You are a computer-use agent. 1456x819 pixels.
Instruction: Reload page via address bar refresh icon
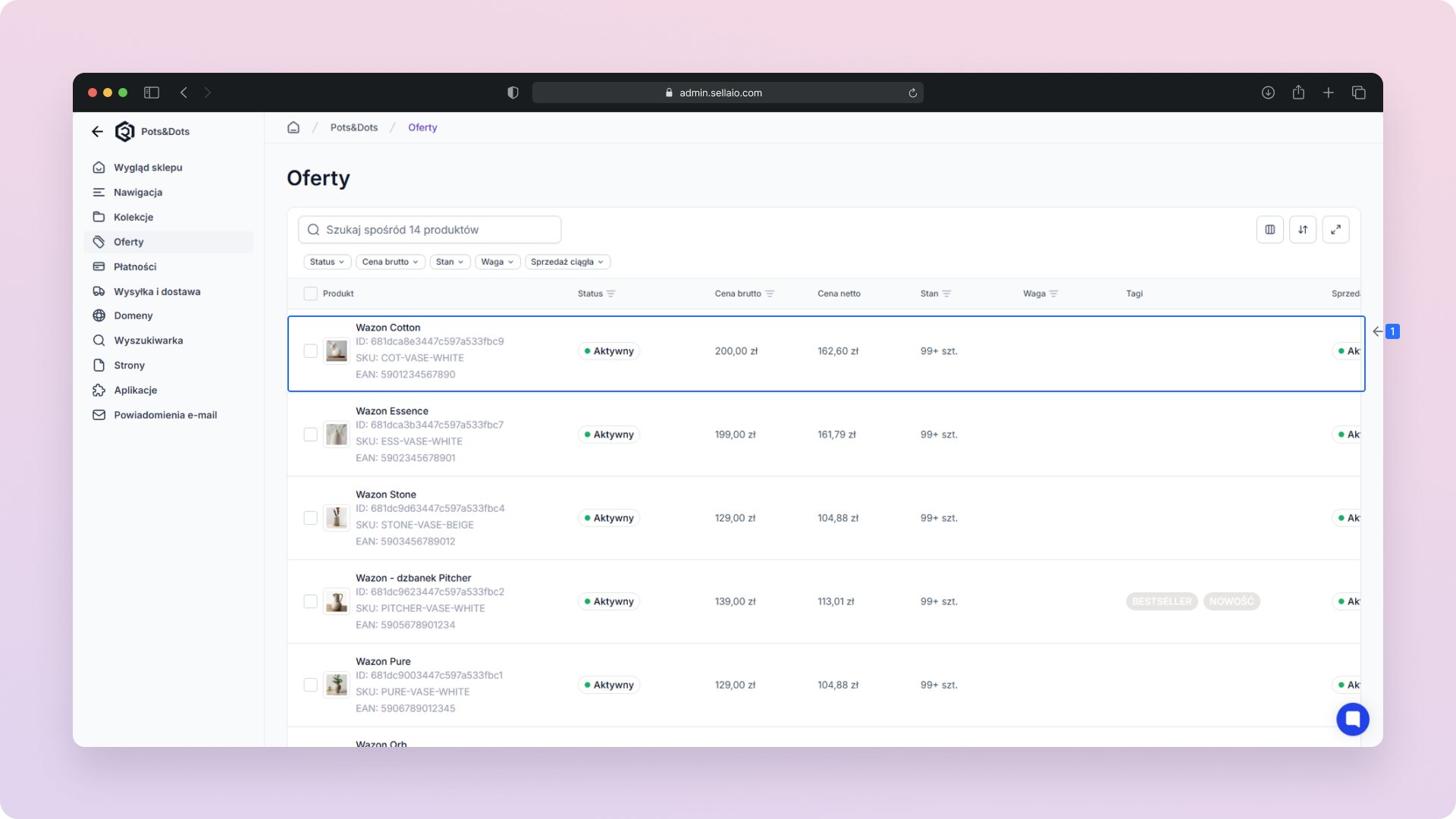pyautogui.click(x=913, y=93)
